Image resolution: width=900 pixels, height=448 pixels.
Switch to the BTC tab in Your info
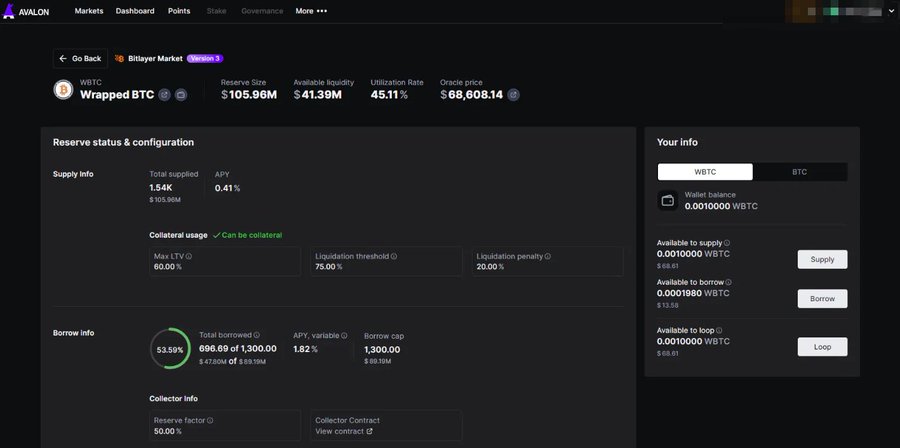click(800, 172)
